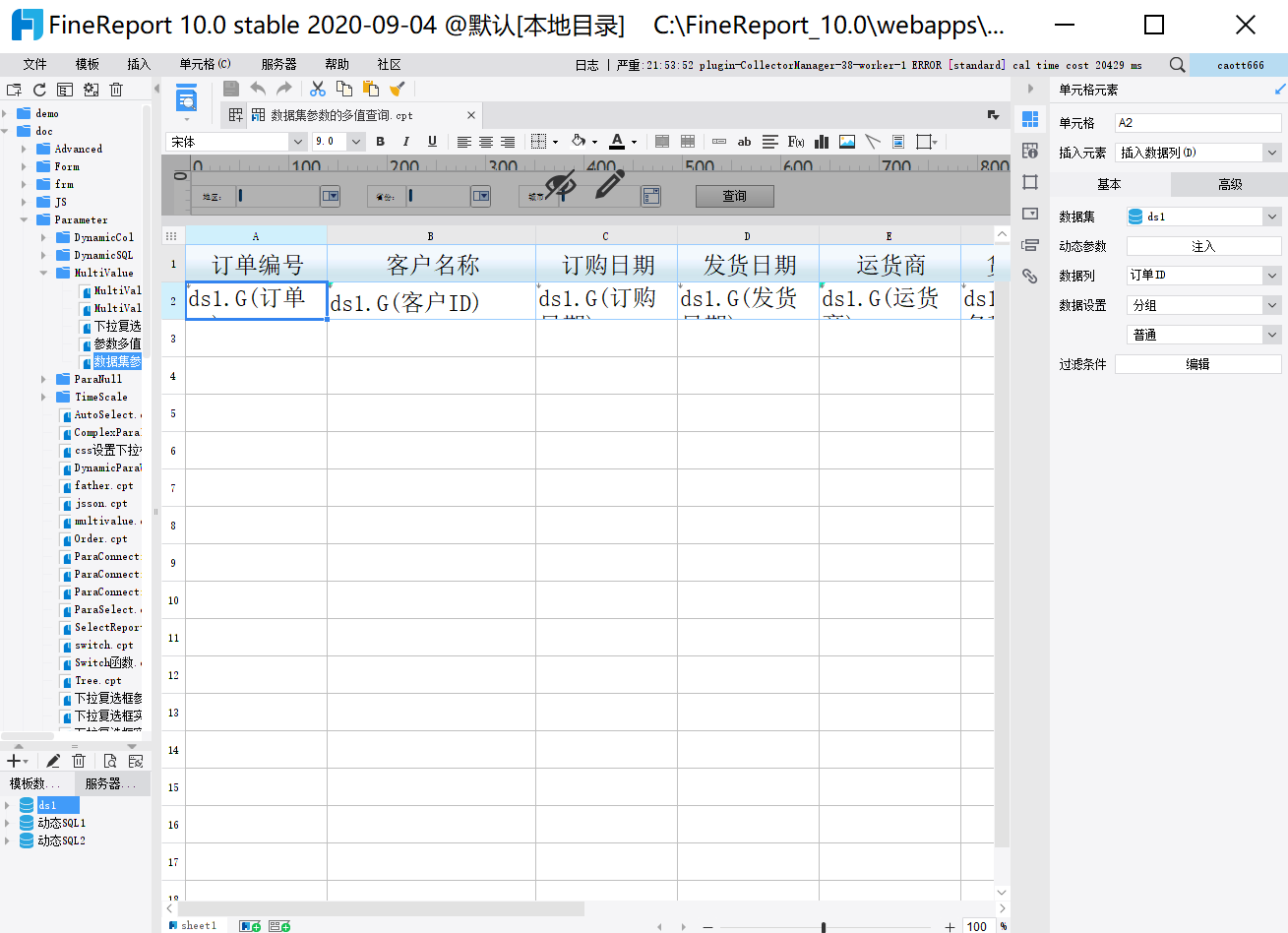Click the Save template icon
The image size is (1288, 933).
[x=230, y=90]
